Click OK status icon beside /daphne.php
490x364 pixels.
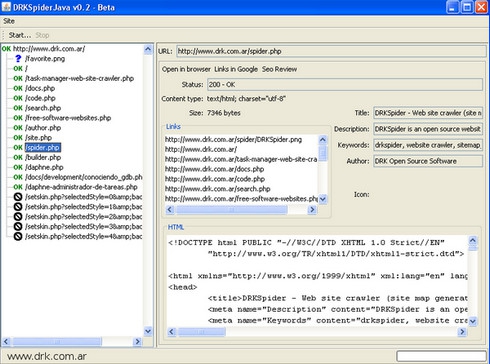(18, 167)
